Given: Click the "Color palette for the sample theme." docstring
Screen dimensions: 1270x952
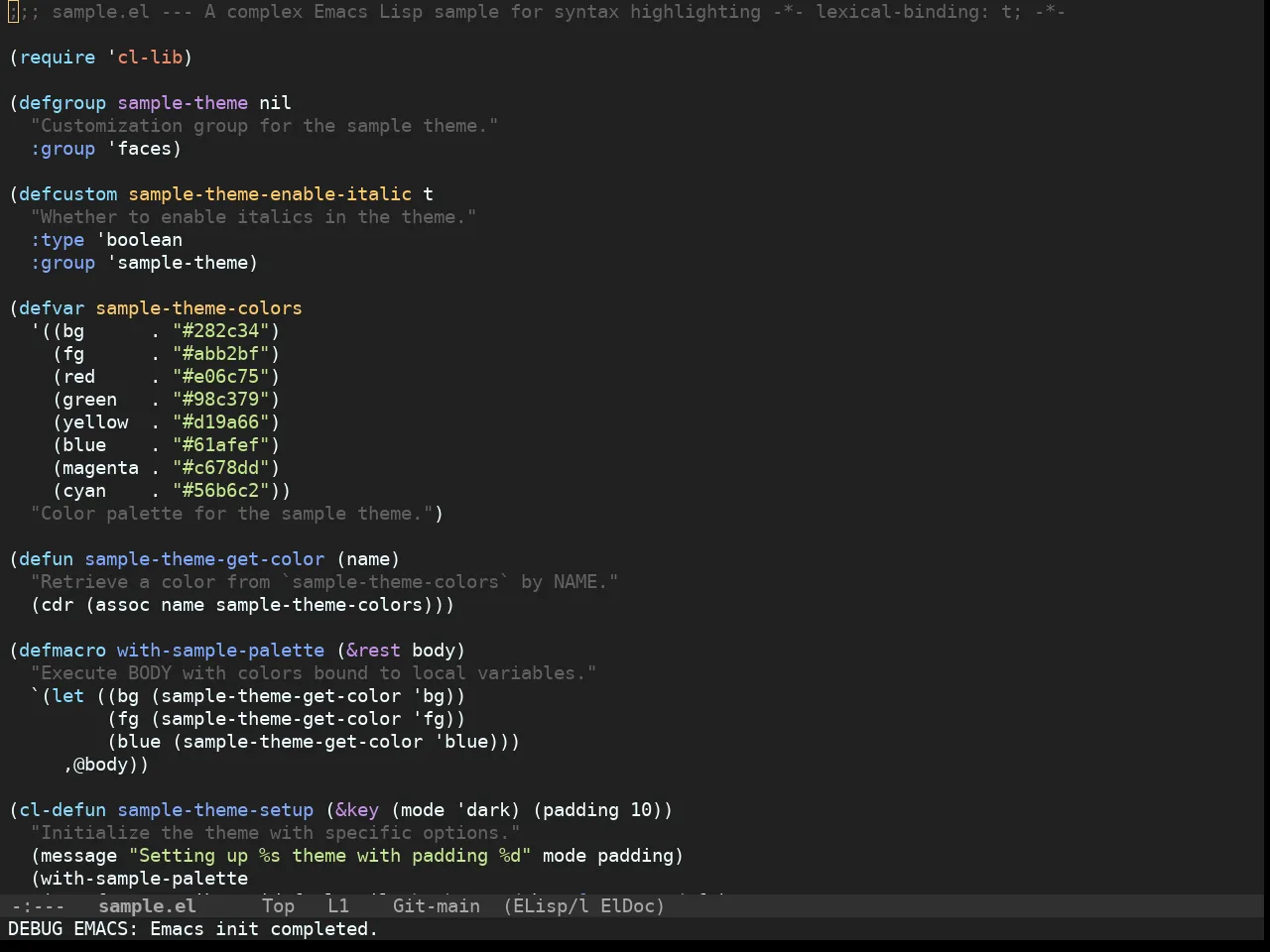Looking at the screenshot, I should (232, 514).
